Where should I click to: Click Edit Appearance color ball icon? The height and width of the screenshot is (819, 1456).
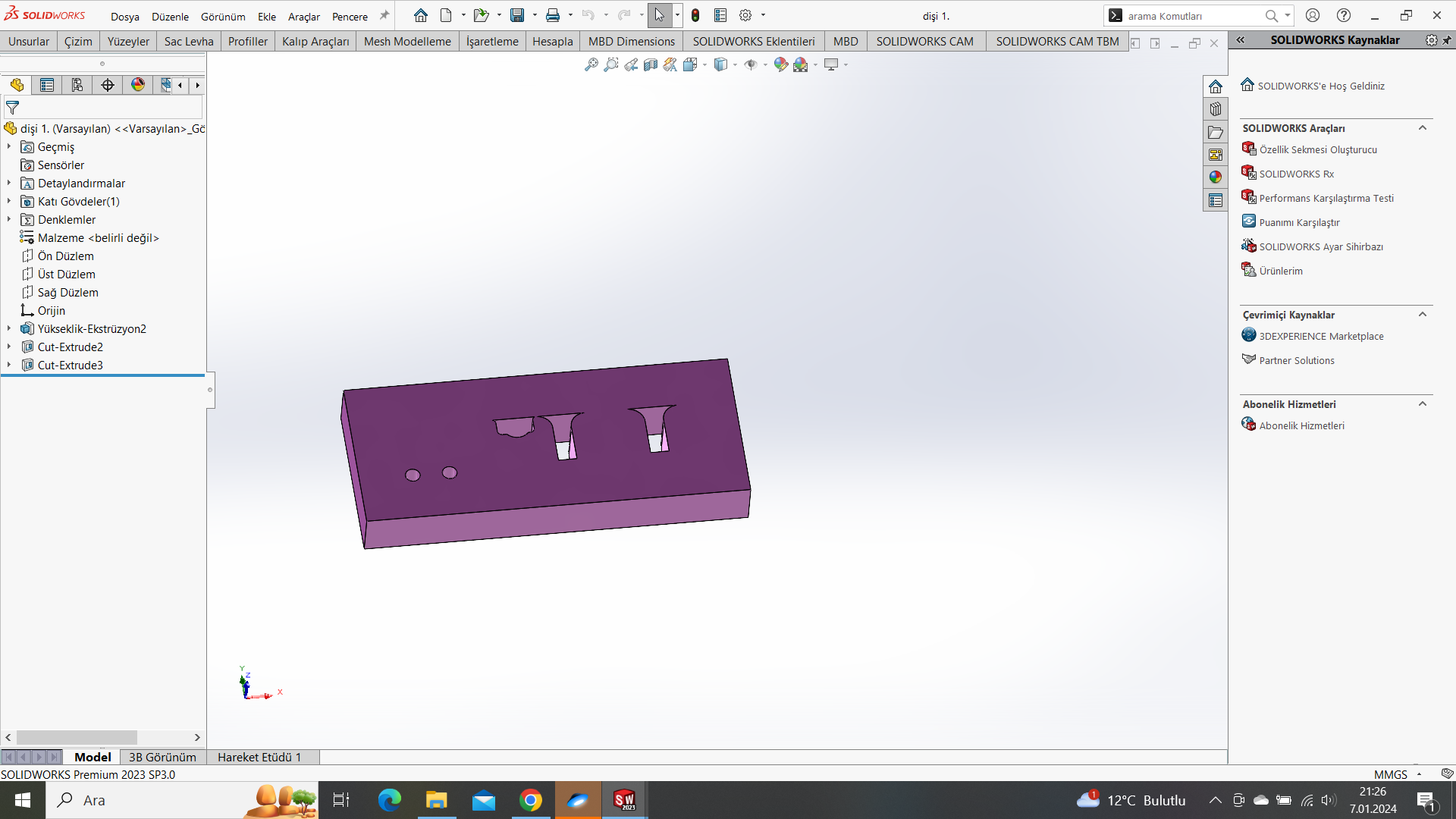point(780,65)
